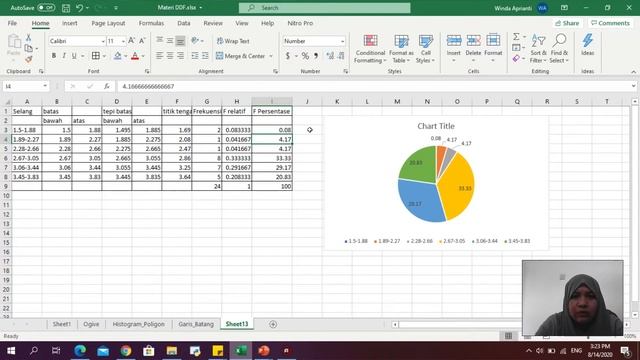Click the formula bar value
640x360 pixels.
pyautogui.click(x=148, y=87)
